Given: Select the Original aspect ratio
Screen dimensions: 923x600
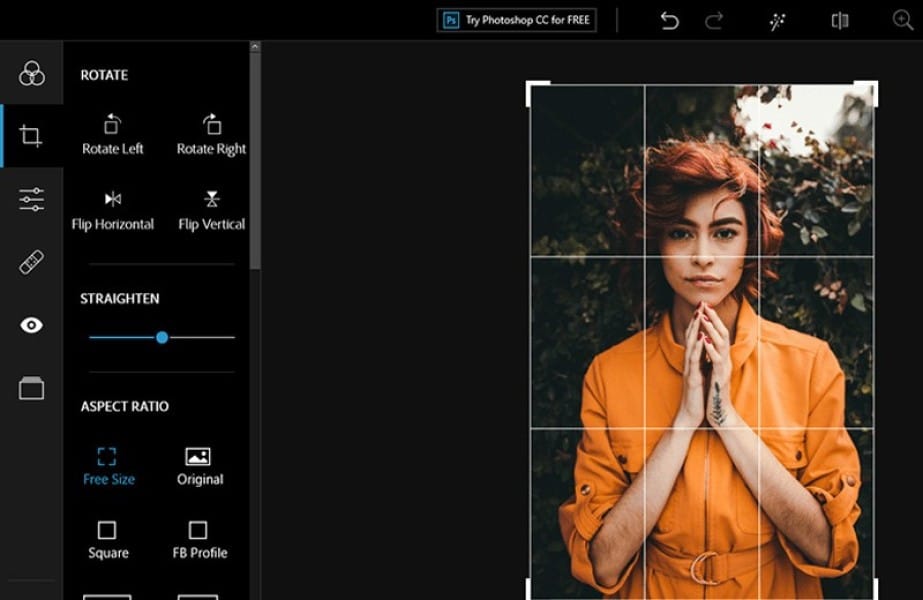Looking at the screenshot, I should 199,462.
